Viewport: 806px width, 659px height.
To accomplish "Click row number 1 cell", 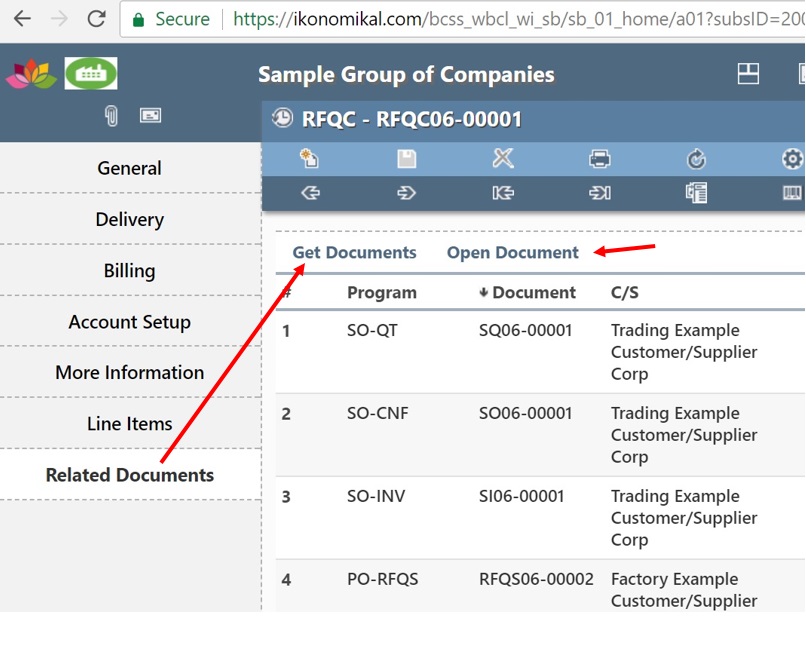I will pos(286,331).
